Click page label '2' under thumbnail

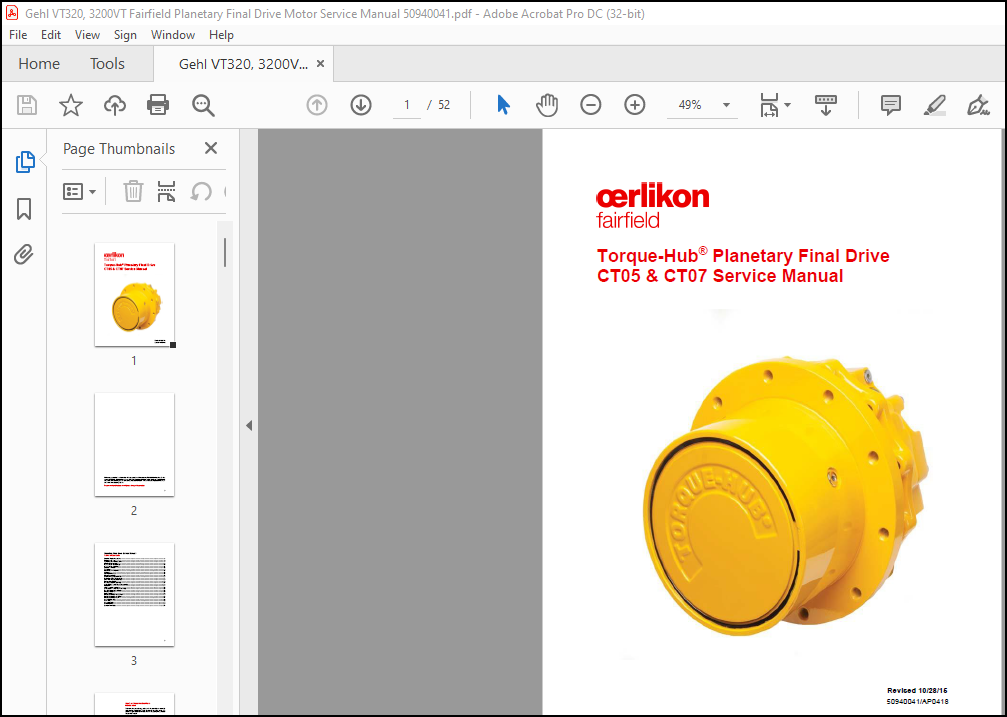tap(134, 511)
